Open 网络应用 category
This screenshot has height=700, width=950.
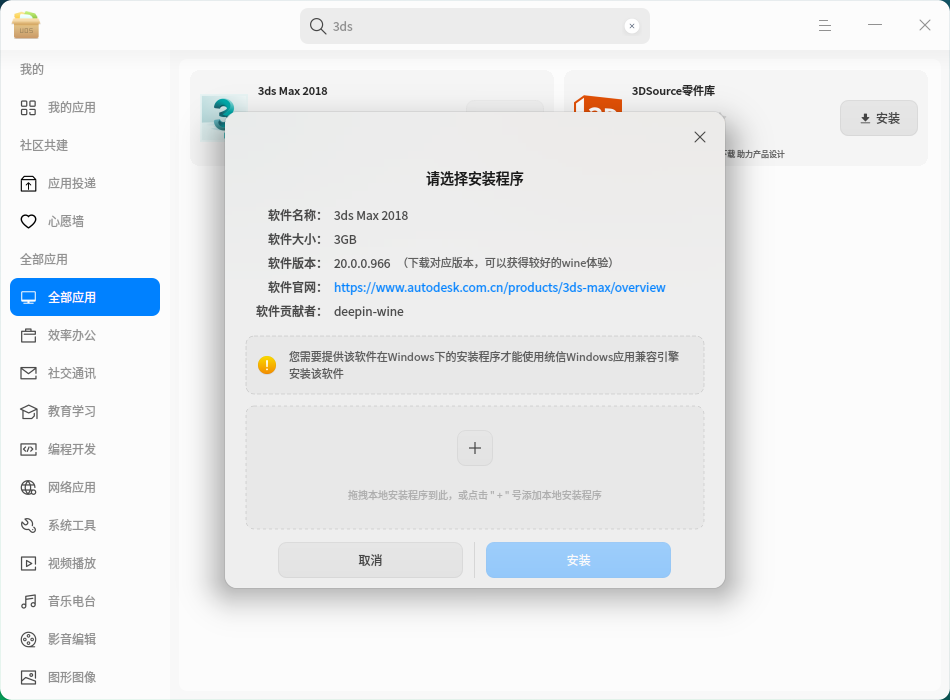tap(85, 487)
